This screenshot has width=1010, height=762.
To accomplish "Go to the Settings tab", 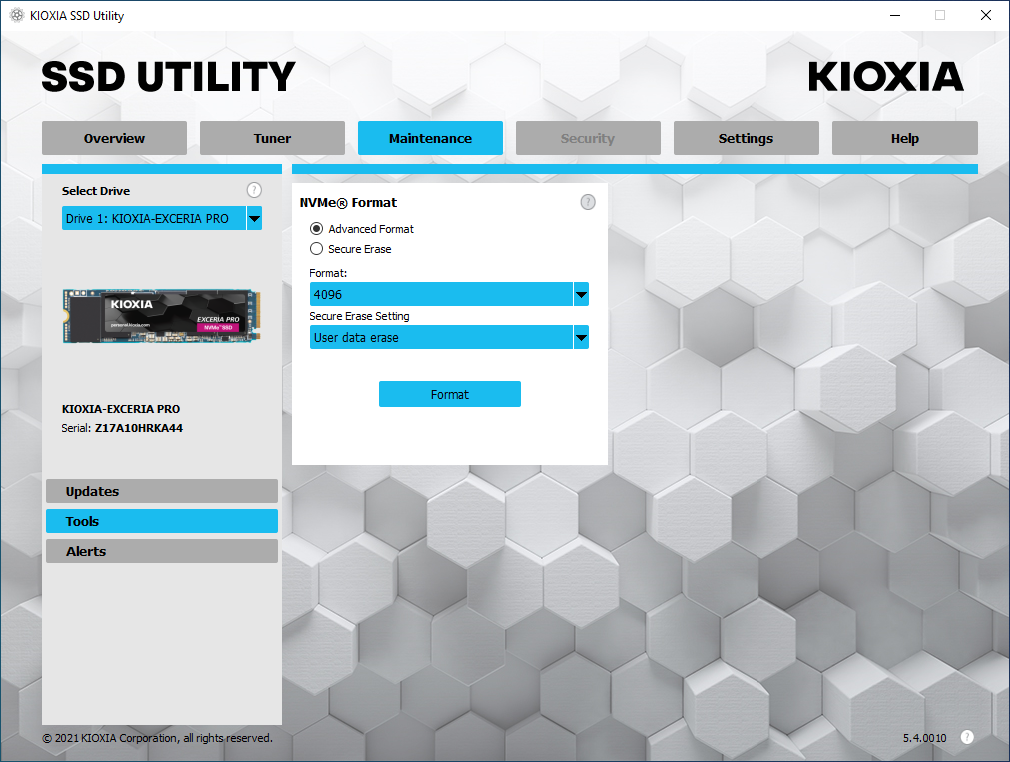I will 746,138.
